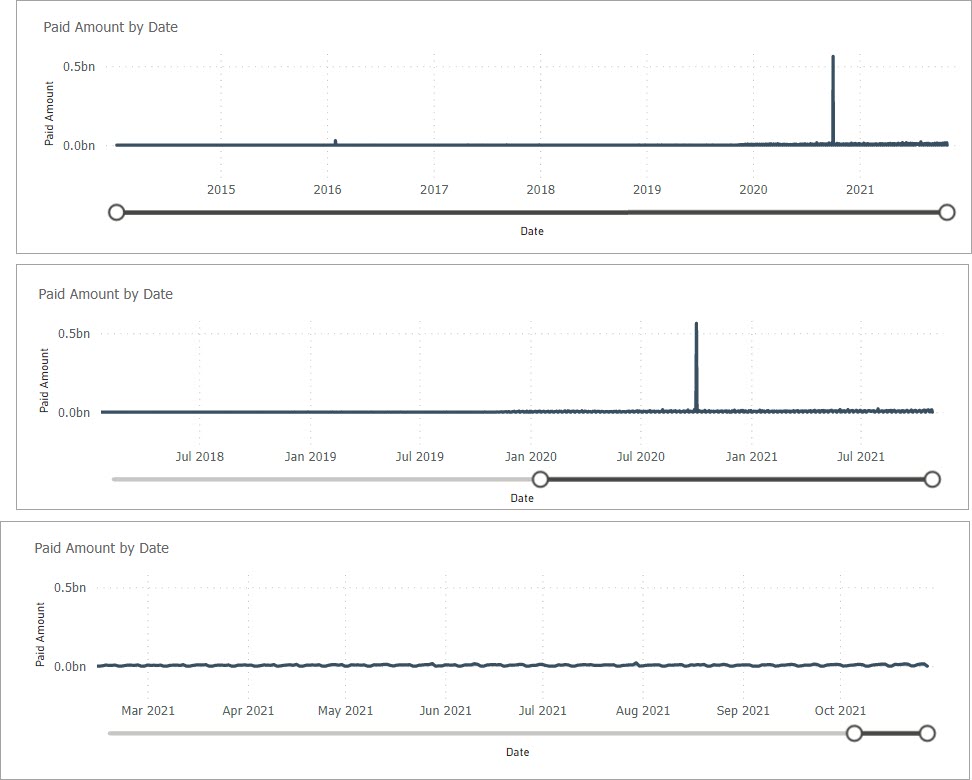Screen dimensions: 972x780
Task: Click the Aug 2021 axis label
Action: click(643, 711)
